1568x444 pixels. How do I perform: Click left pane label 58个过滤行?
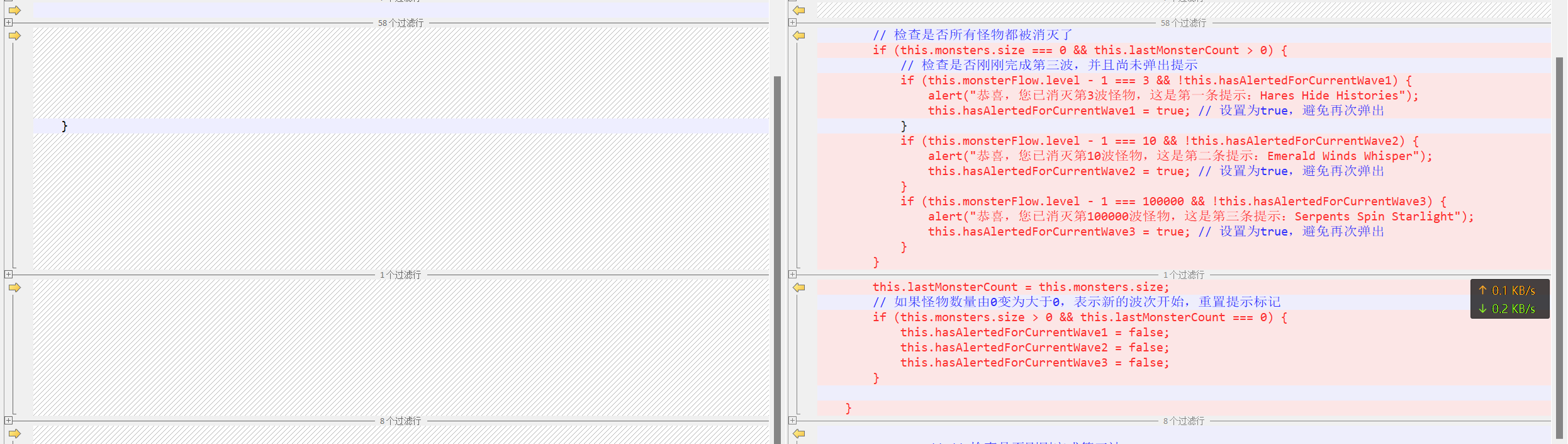click(400, 23)
